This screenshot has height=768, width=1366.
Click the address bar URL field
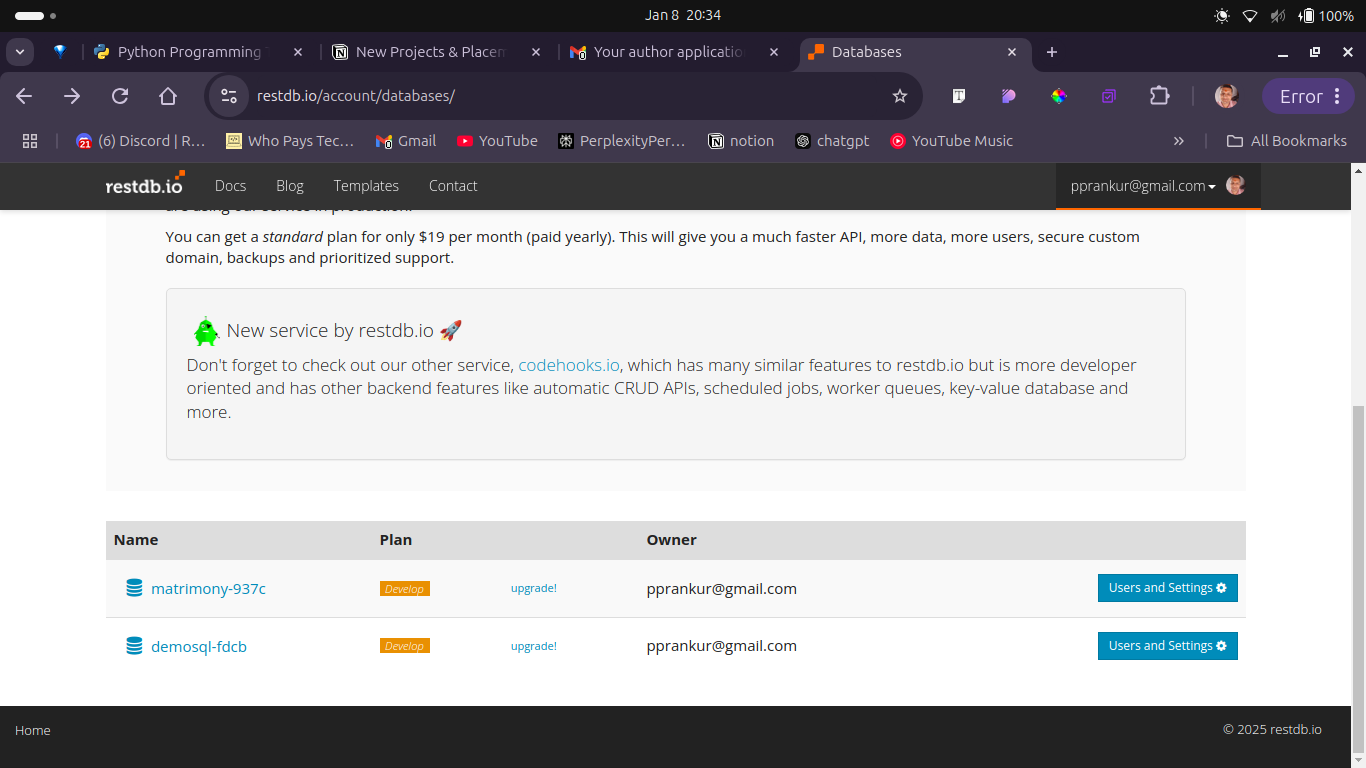pyautogui.click(x=565, y=96)
